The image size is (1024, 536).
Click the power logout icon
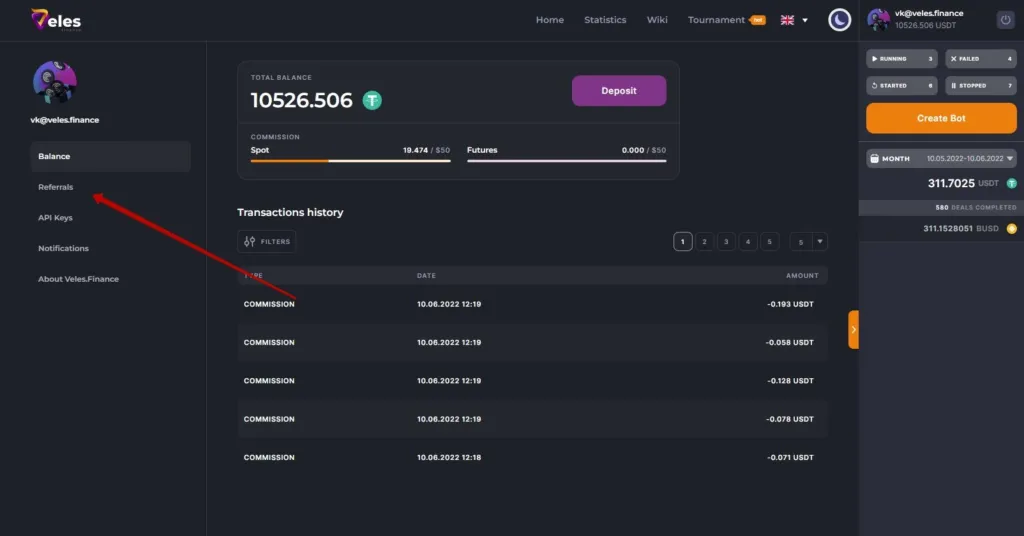click(x=1005, y=20)
